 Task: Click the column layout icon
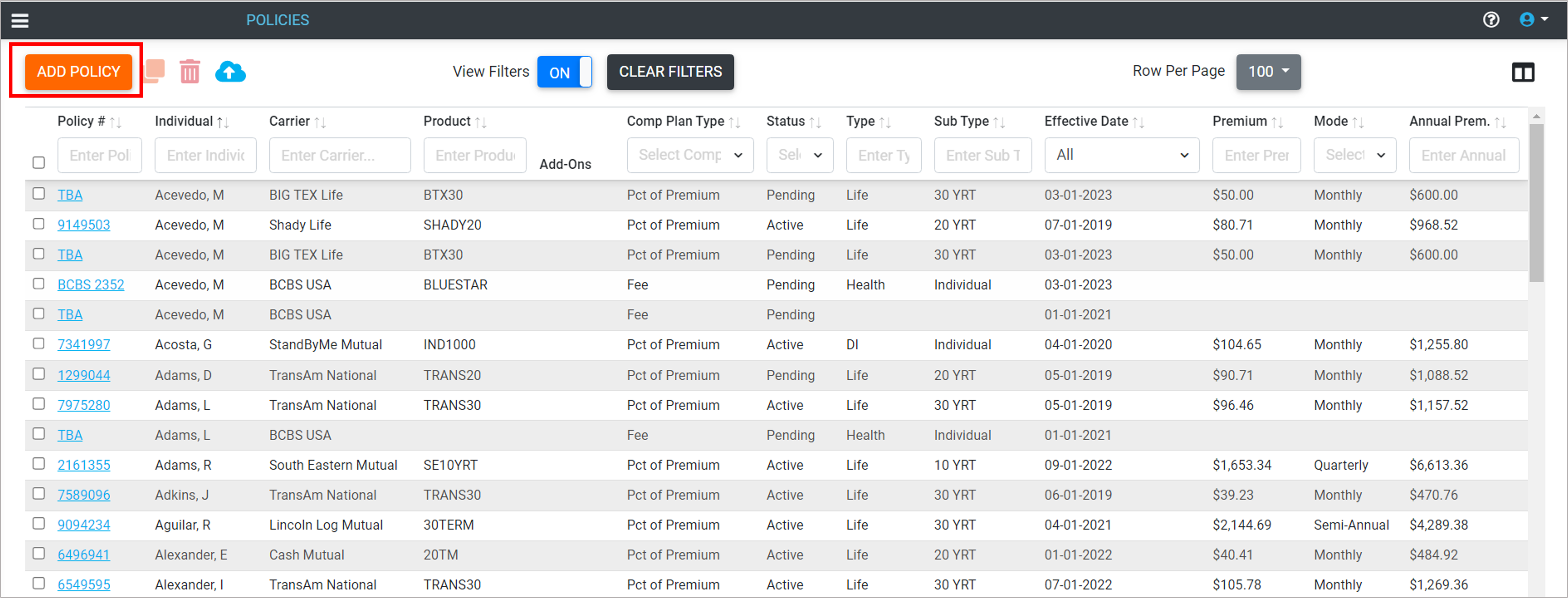(x=1523, y=72)
